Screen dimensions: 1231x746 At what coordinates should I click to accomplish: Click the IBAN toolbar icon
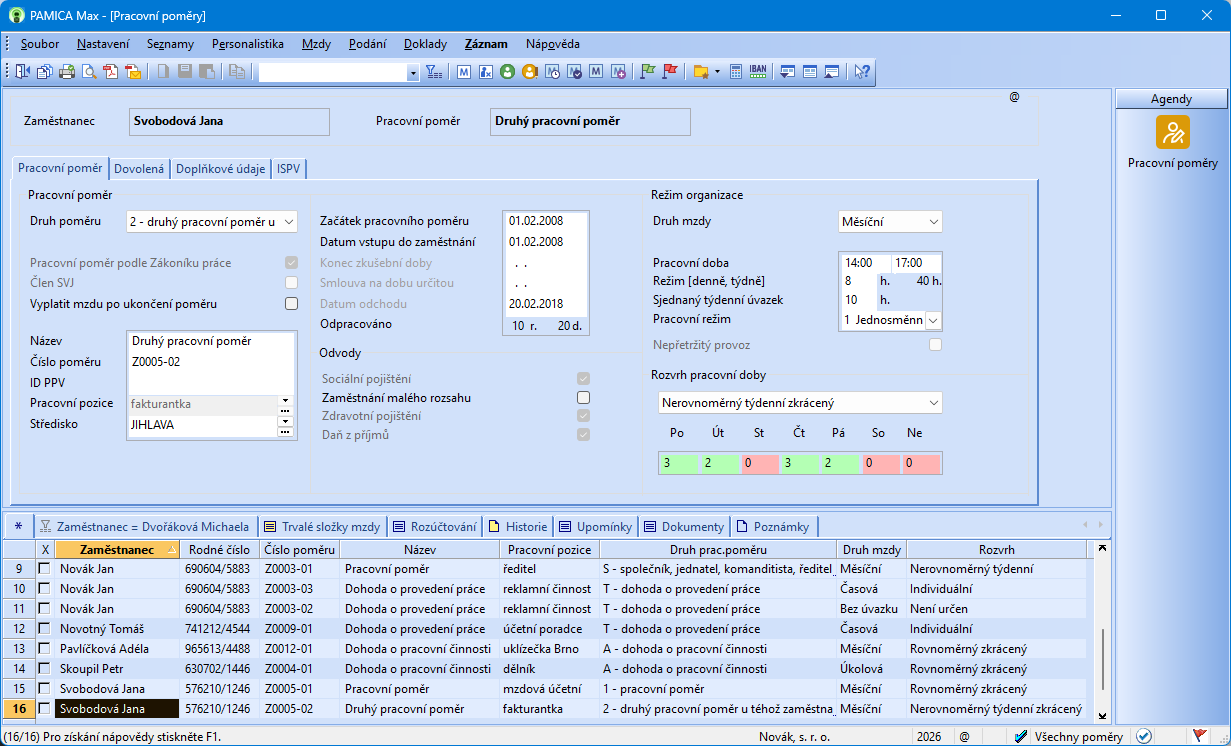pyautogui.click(x=758, y=72)
